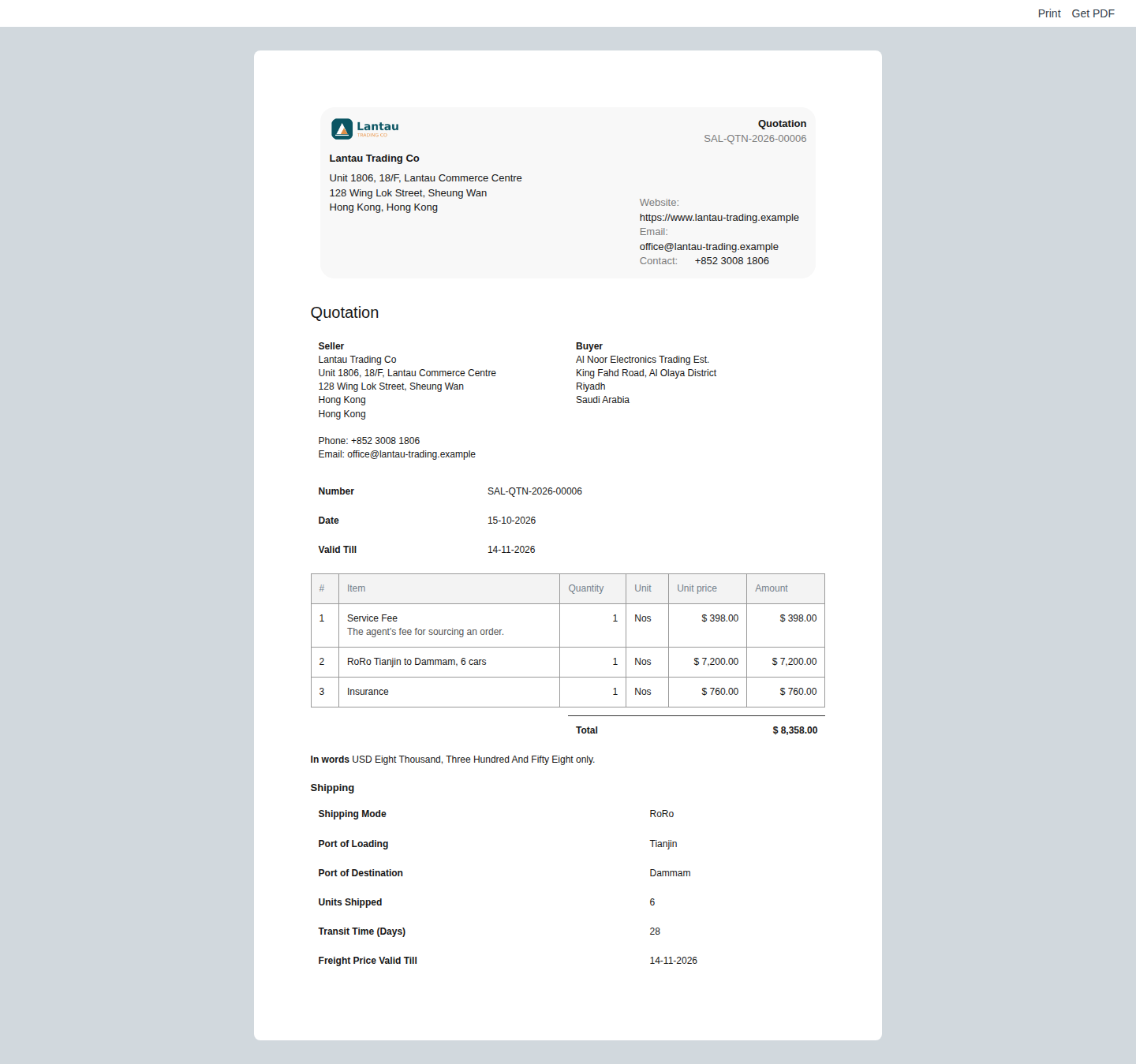The image size is (1136, 1064).
Task: Click the Shipping section heading
Action: tap(332, 788)
